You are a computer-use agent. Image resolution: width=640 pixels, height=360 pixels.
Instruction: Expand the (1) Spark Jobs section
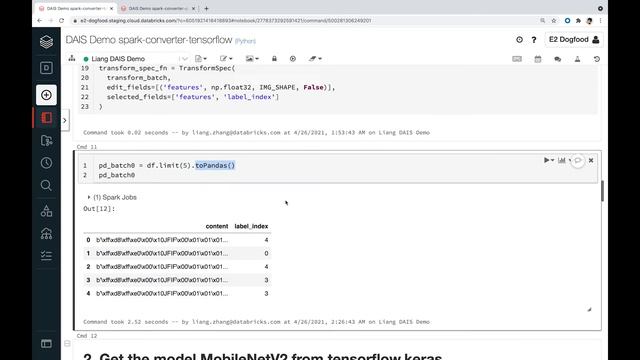click(112, 197)
